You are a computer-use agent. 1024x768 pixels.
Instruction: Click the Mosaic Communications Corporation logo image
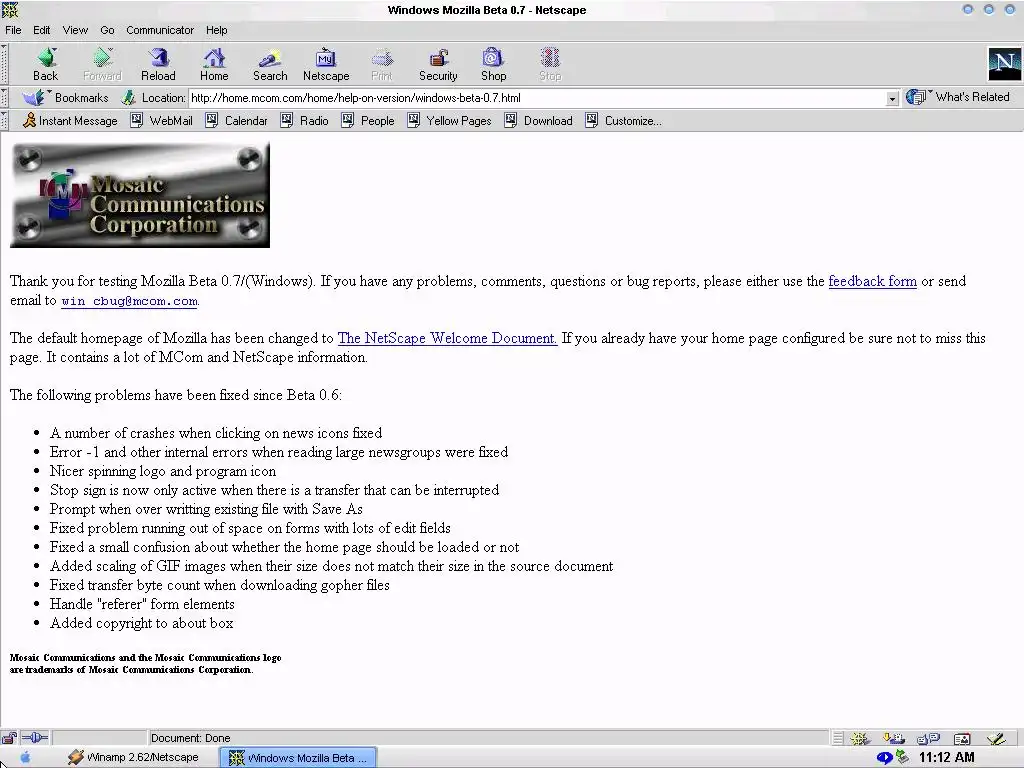(140, 195)
